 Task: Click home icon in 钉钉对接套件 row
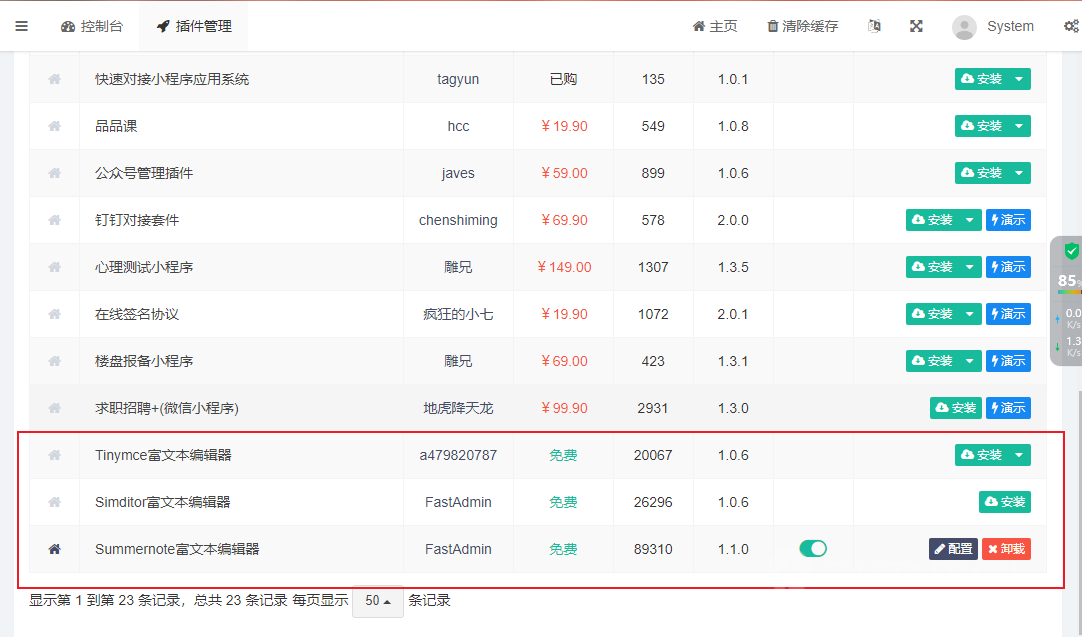[55, 220]
